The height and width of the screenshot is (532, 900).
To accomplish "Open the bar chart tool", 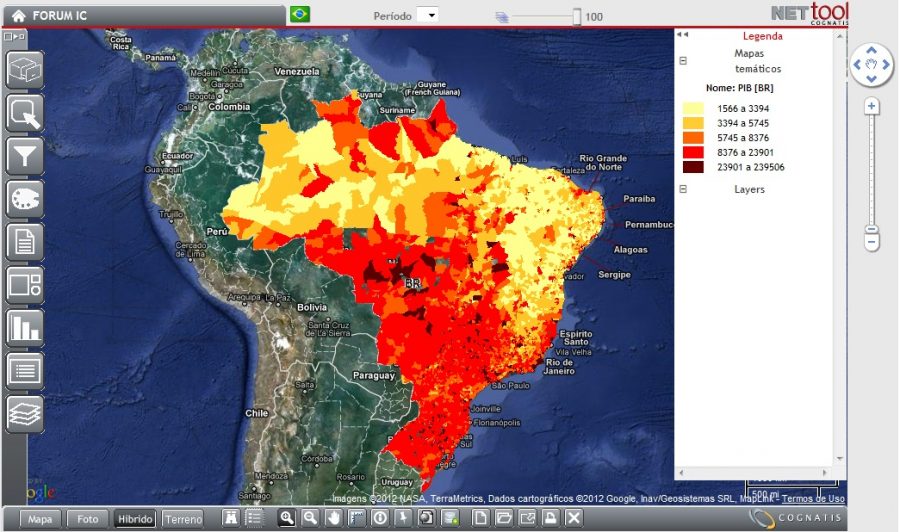I will point(25,327).
